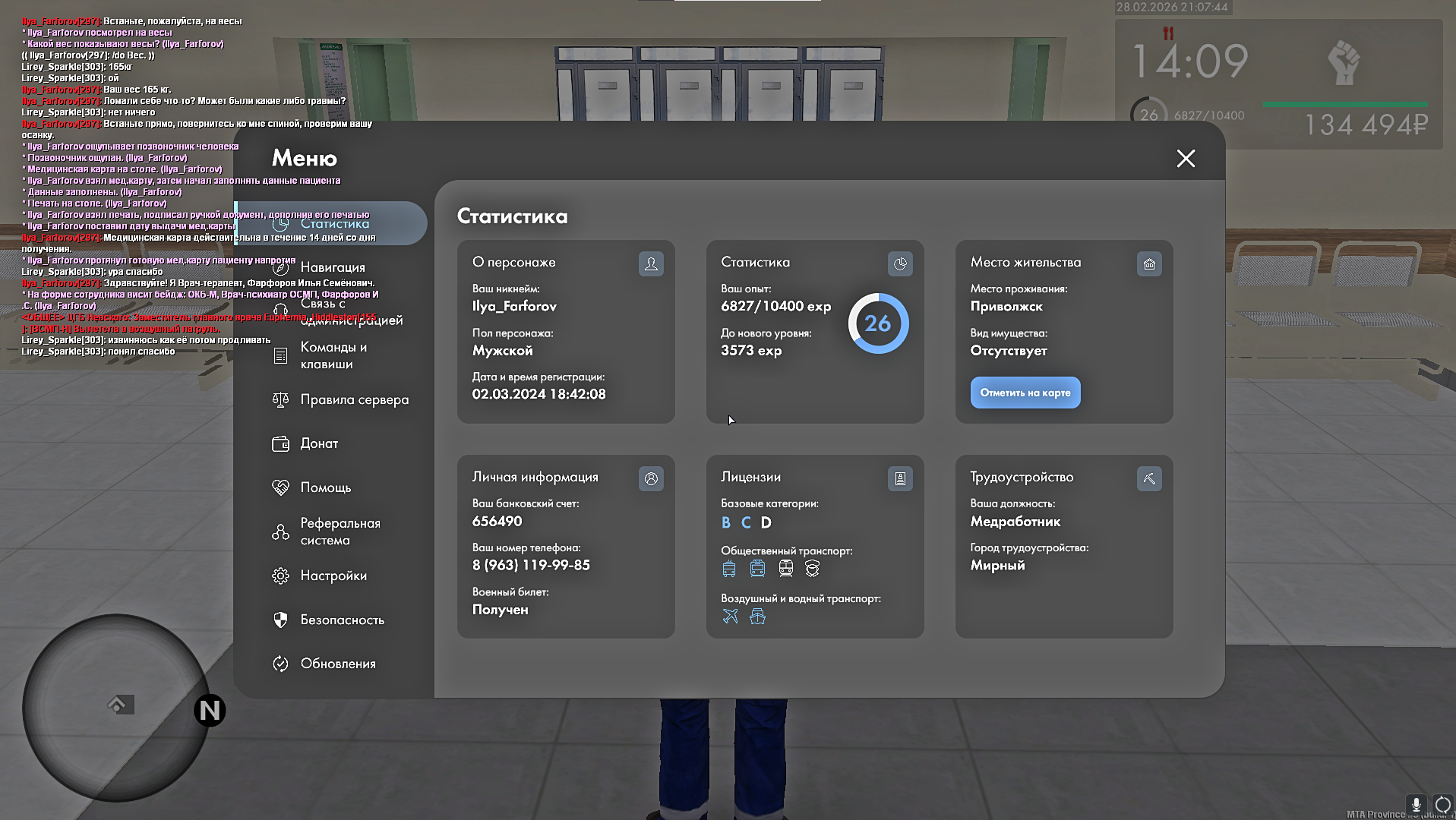Screen dimensions: 1456x820
Task: Click the Личная информация card icon
Action: [x=651, y=479]
